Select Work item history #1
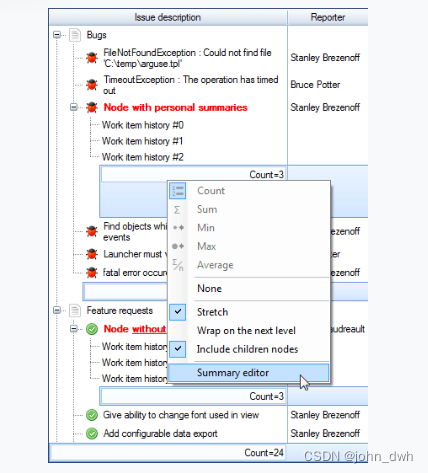The width and height of the screenshot is (428, 473). coord(143,141)
